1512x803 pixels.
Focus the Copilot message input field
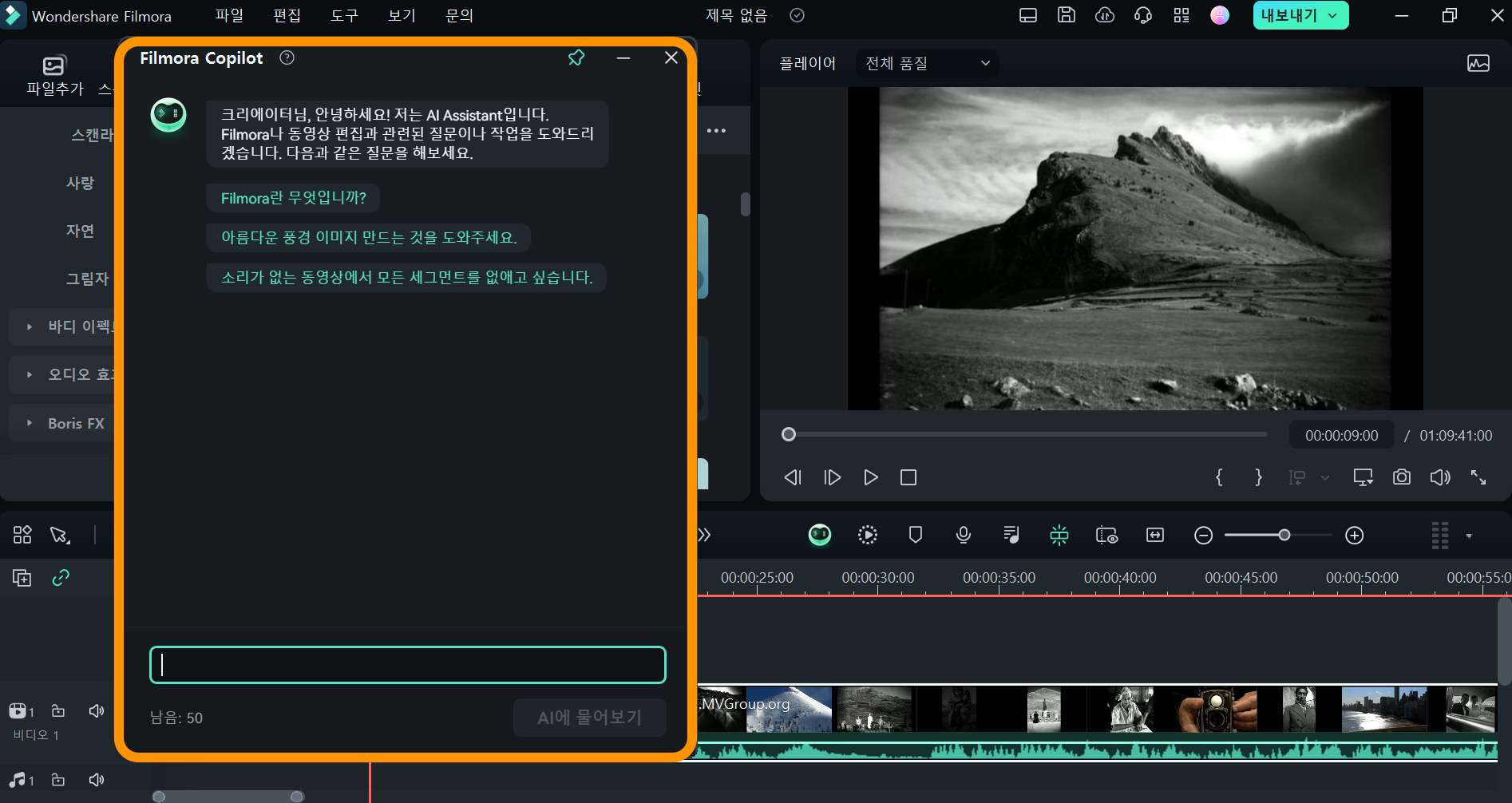408,665
